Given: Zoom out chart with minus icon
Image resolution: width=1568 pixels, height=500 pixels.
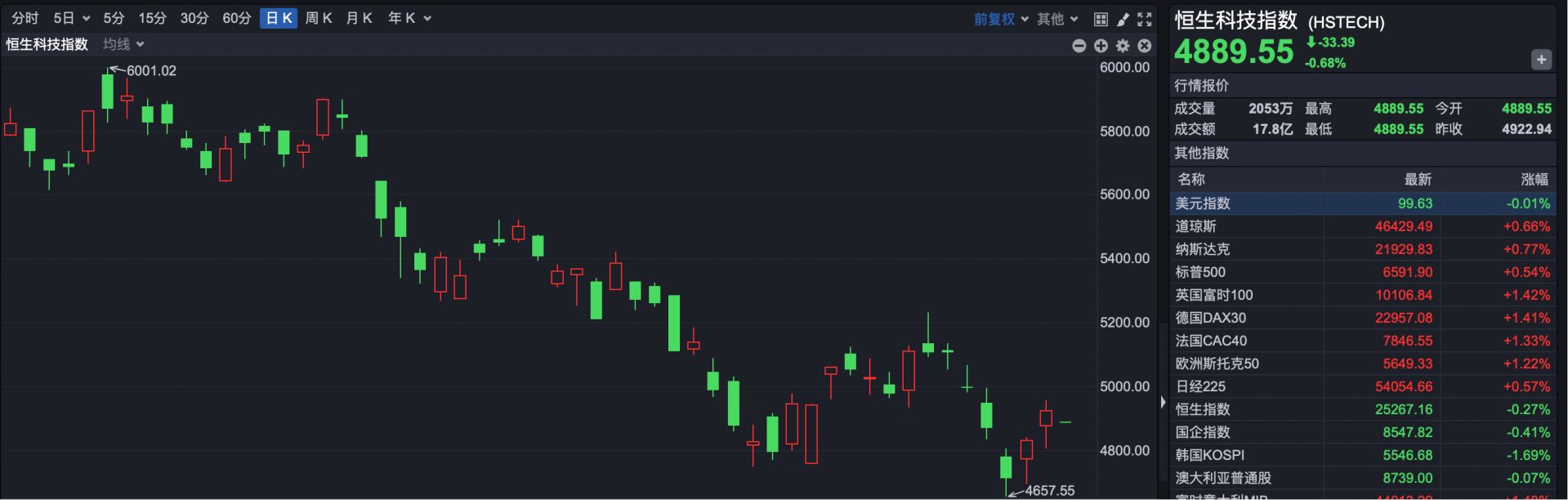Looking at the screenshot, I should point(1079,46).
